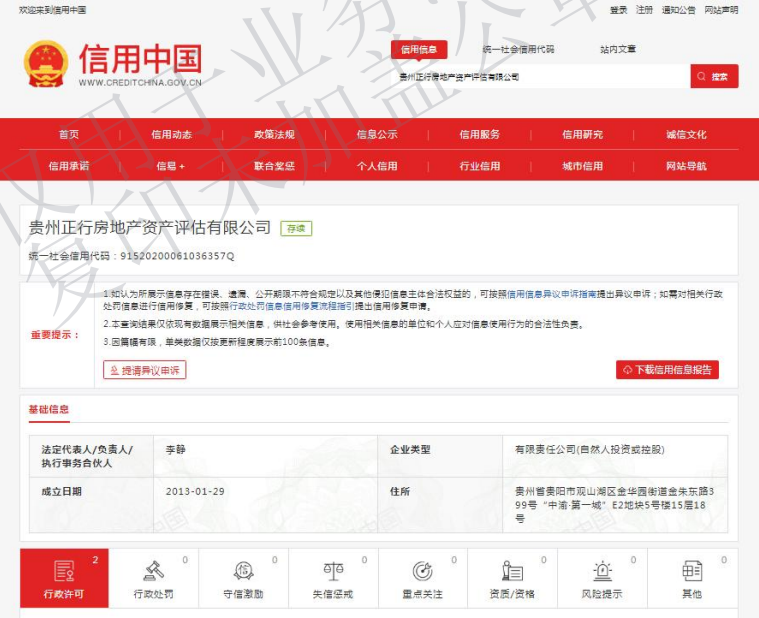759x618 pixels.
Task: Open the 网站声明 link at top right
Action: [721, 10]
